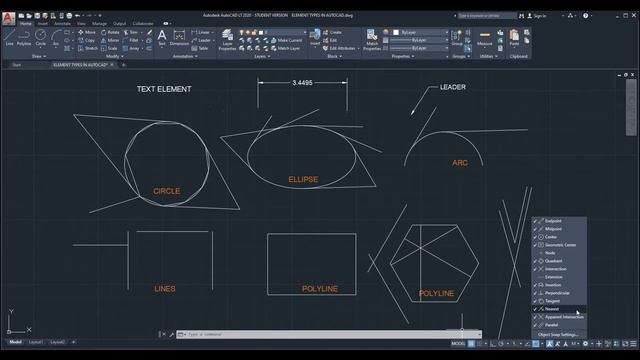Open the ByLayer lineweight dropdown
Image resolution: width=640 pixels, height=360 pixels.
pos(419,40)
